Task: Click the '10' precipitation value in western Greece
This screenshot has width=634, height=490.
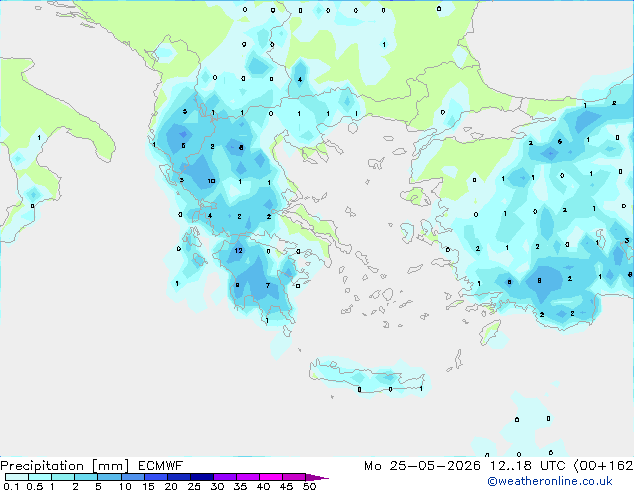Action: click(211, 181)
